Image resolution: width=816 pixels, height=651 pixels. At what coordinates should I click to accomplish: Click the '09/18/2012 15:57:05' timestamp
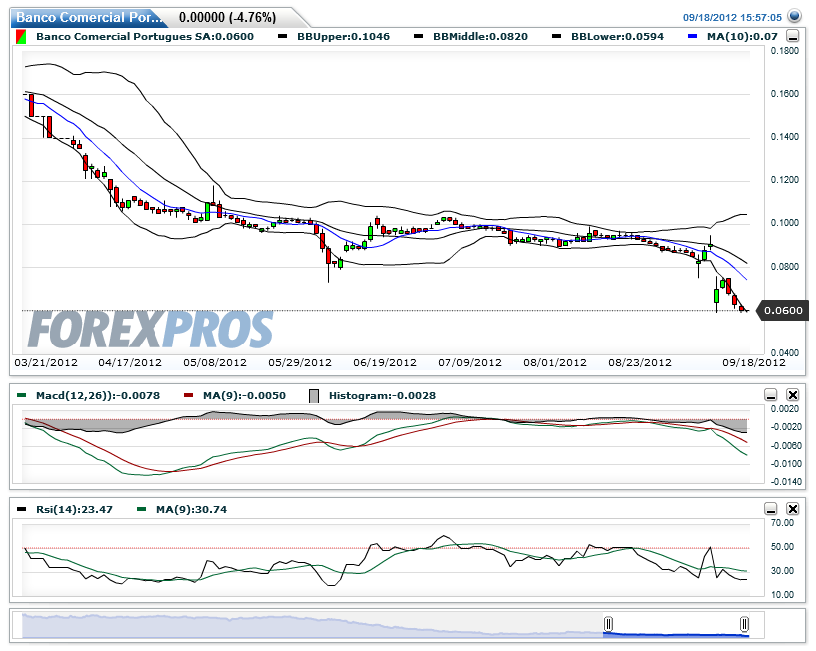click(732, 18)
